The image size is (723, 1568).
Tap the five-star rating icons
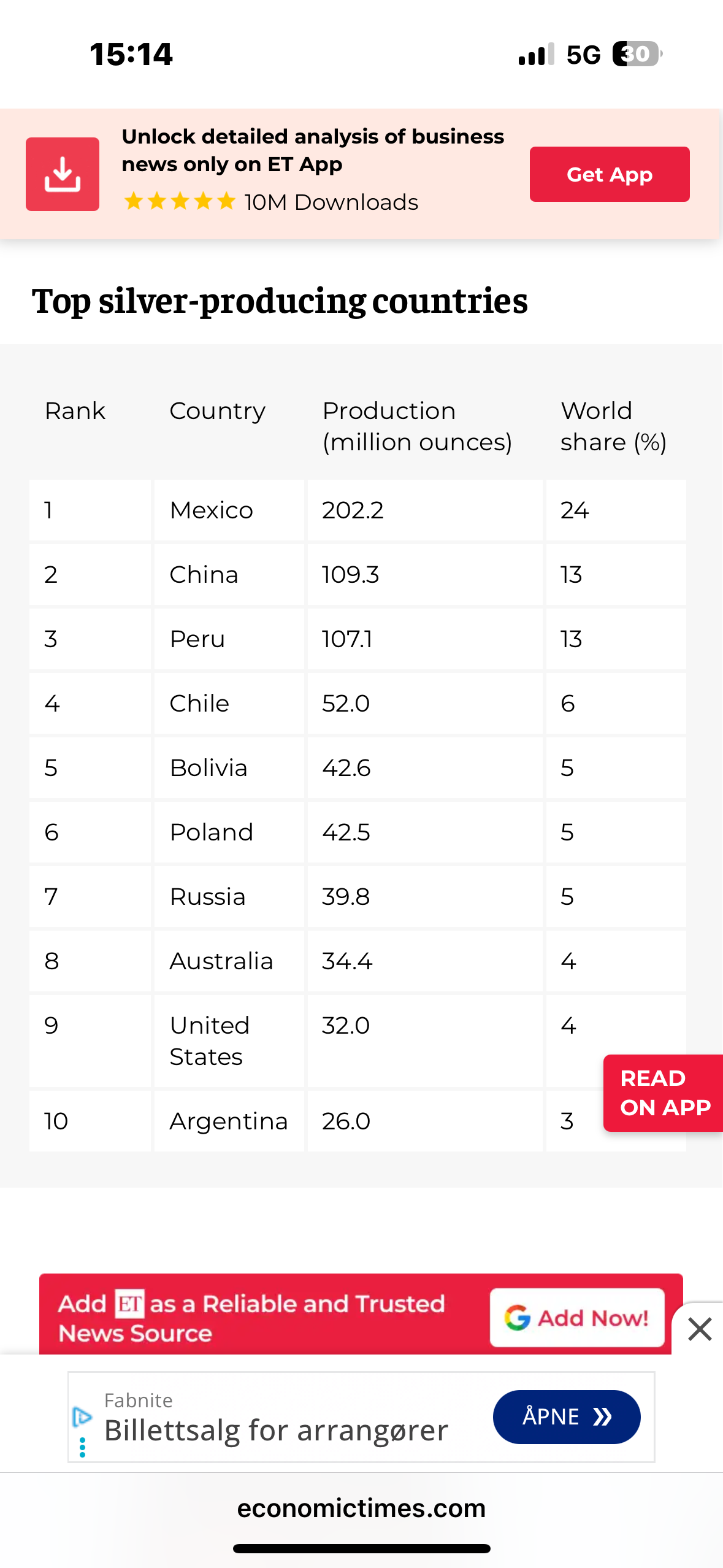point(180,201)
